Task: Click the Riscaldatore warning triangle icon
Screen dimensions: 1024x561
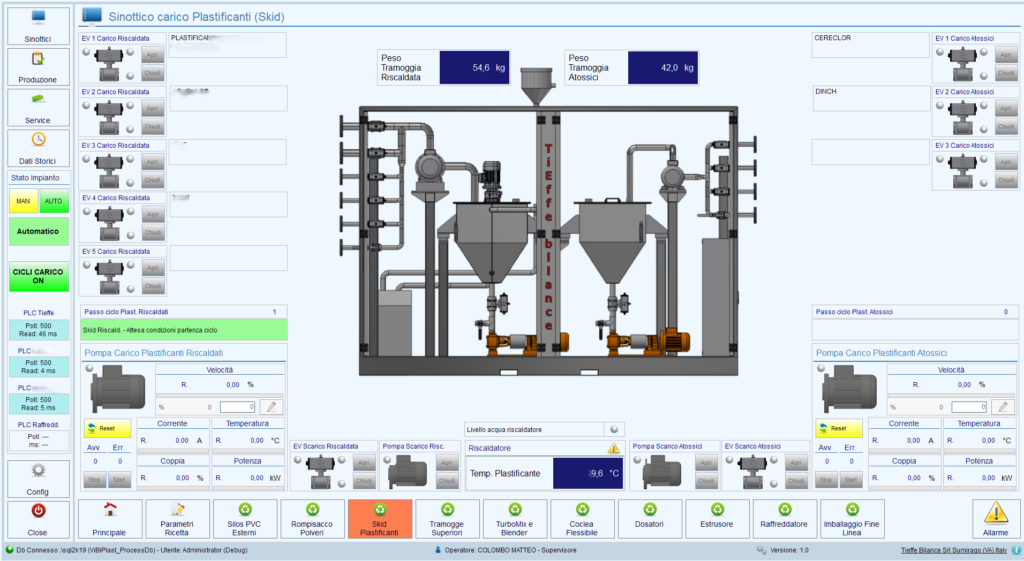Action: click(614, 448)
